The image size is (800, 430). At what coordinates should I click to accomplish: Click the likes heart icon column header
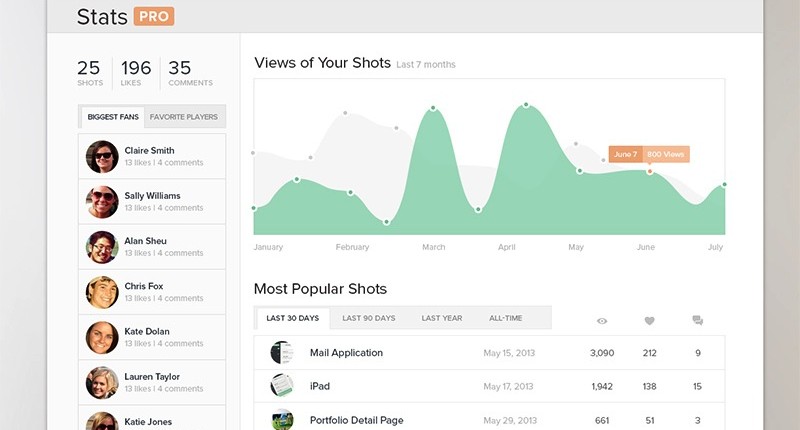point(649,321)
